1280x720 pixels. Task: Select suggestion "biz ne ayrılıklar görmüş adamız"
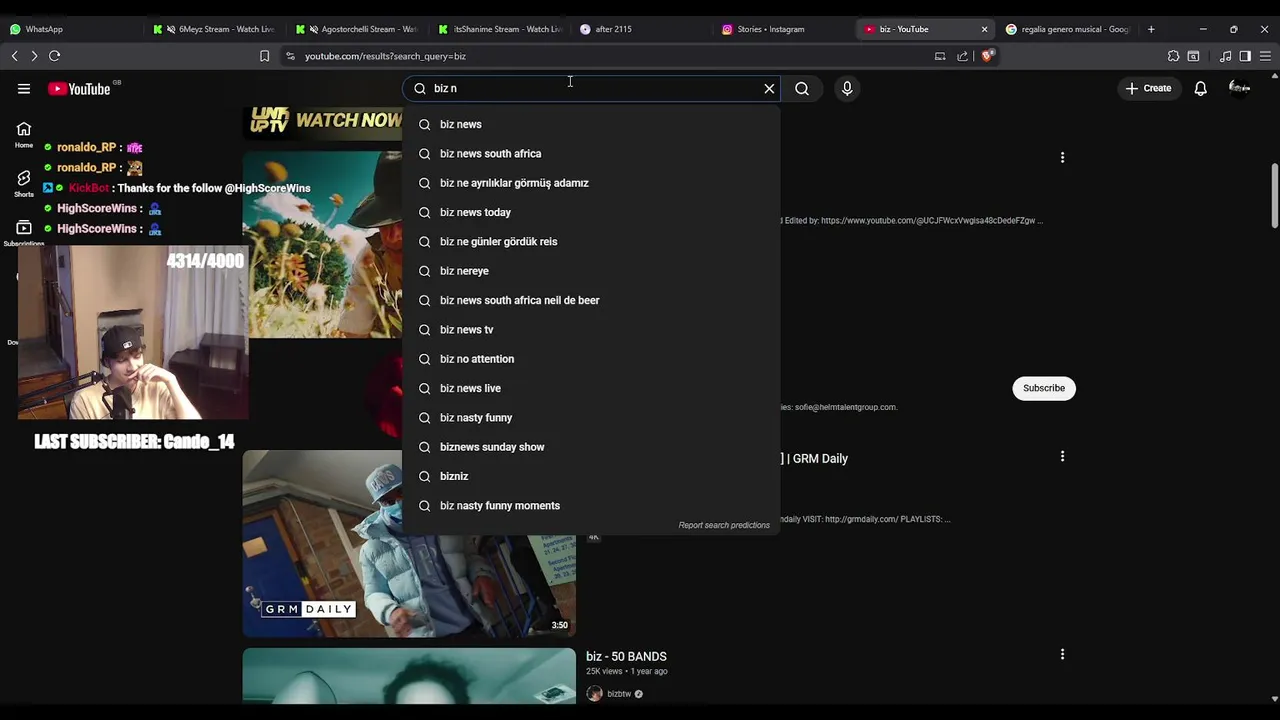(591, 183)
